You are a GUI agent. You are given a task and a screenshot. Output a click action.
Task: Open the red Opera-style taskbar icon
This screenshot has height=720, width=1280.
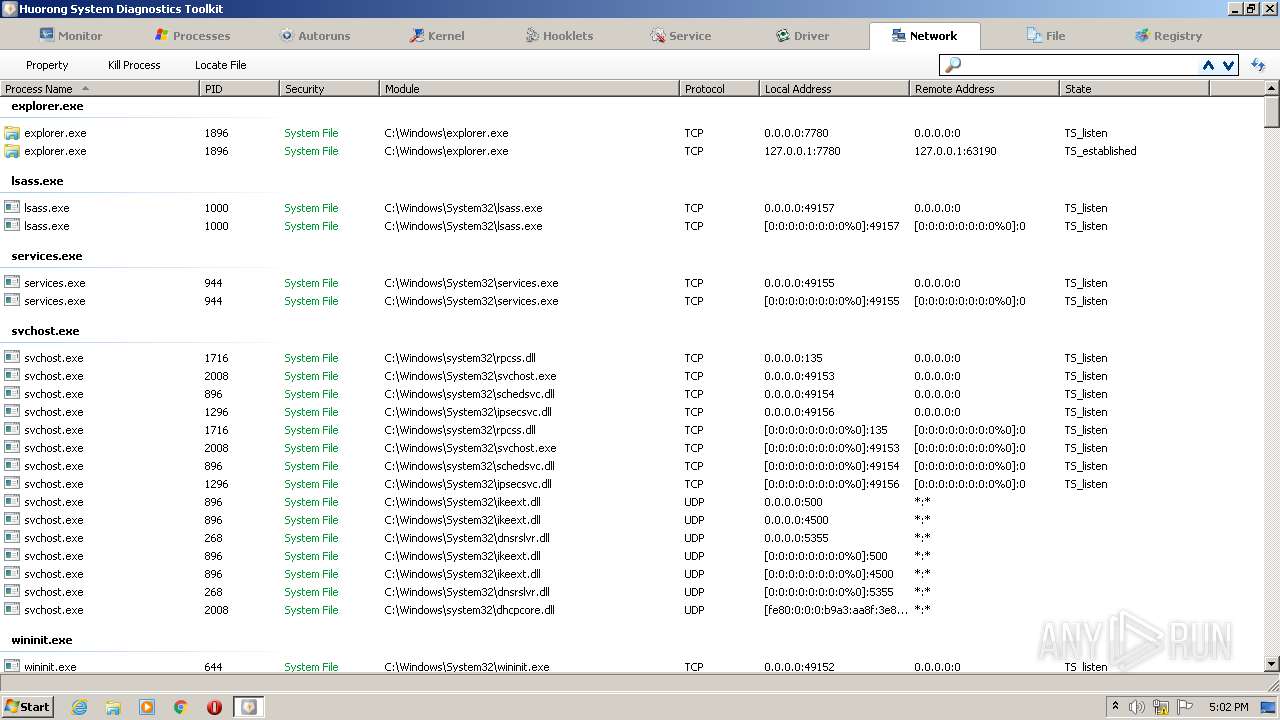(x=214, y=707)
